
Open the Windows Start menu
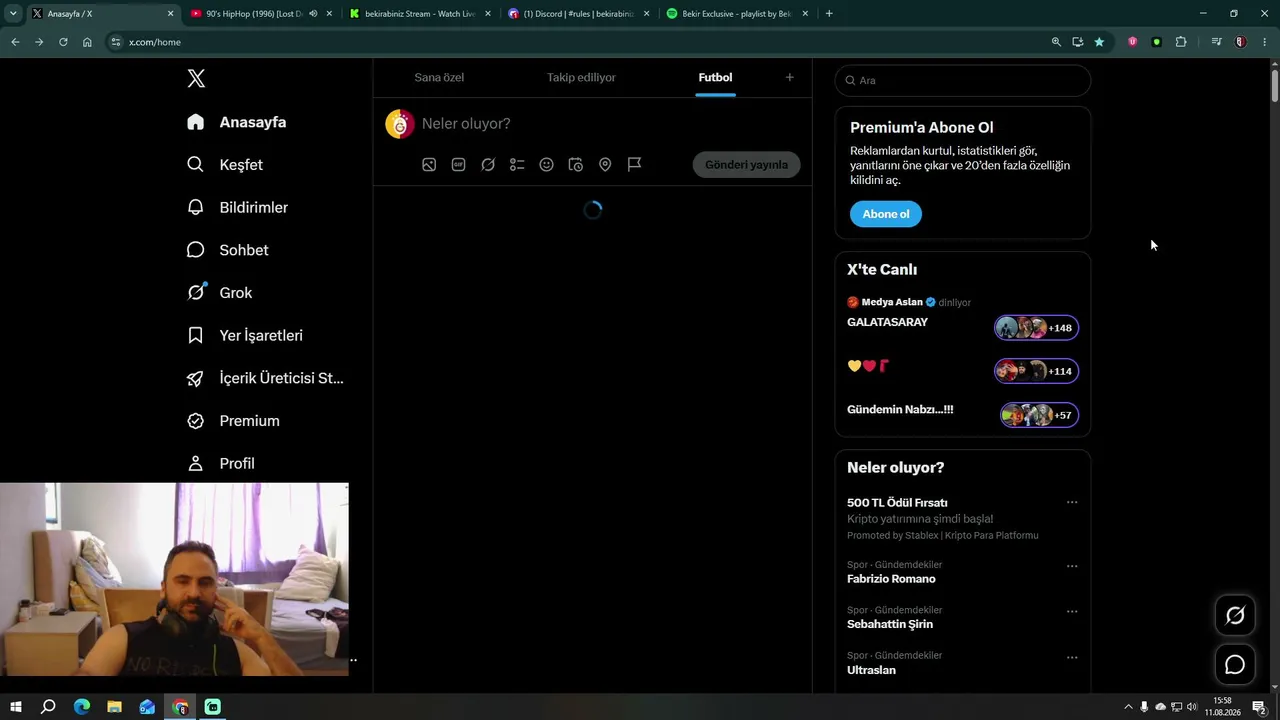(x=16, y=707)
